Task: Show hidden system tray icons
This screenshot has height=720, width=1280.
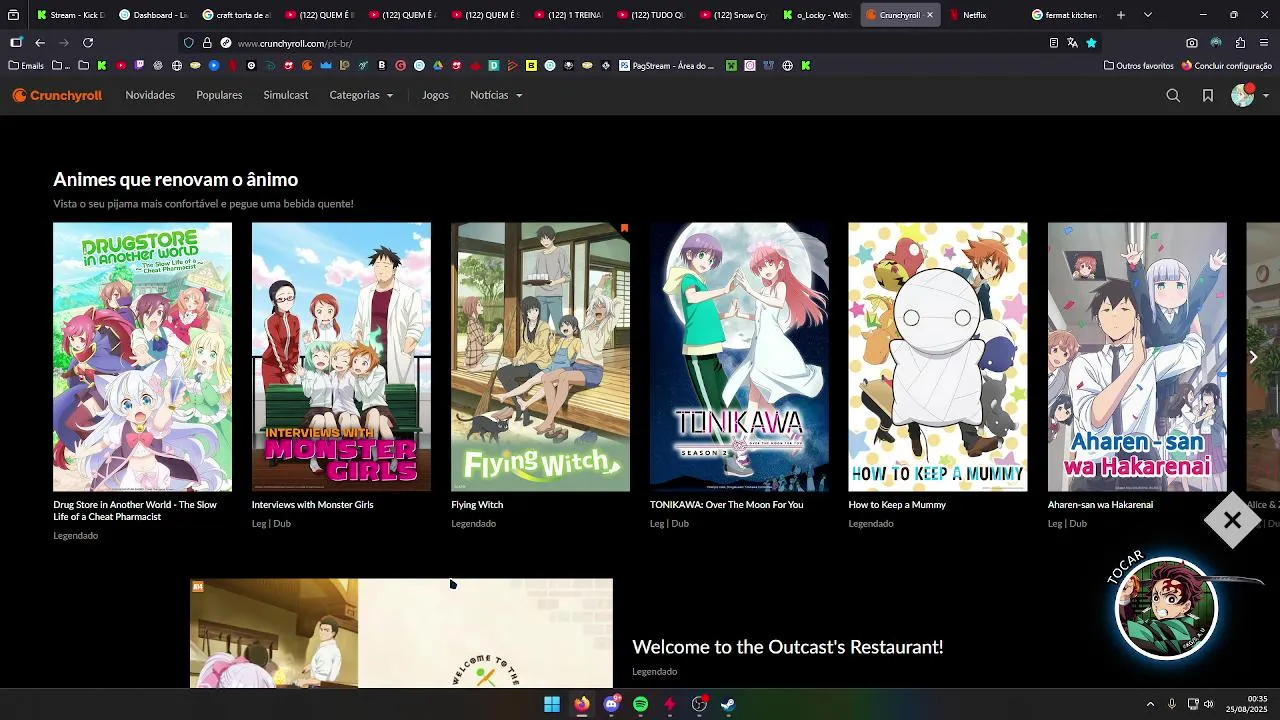Action: 1150,704
